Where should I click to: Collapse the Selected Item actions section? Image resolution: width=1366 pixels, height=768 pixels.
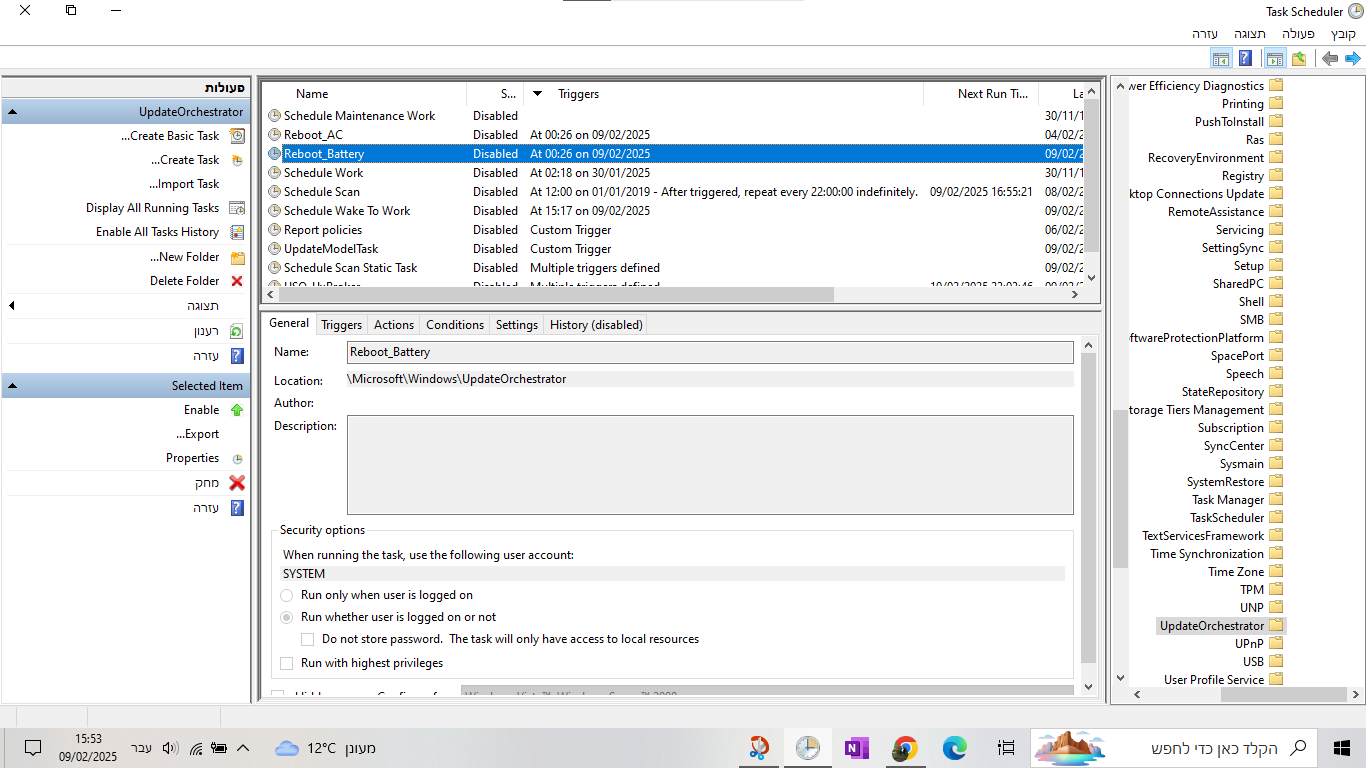pyautogui.click(x=12, y=386)
